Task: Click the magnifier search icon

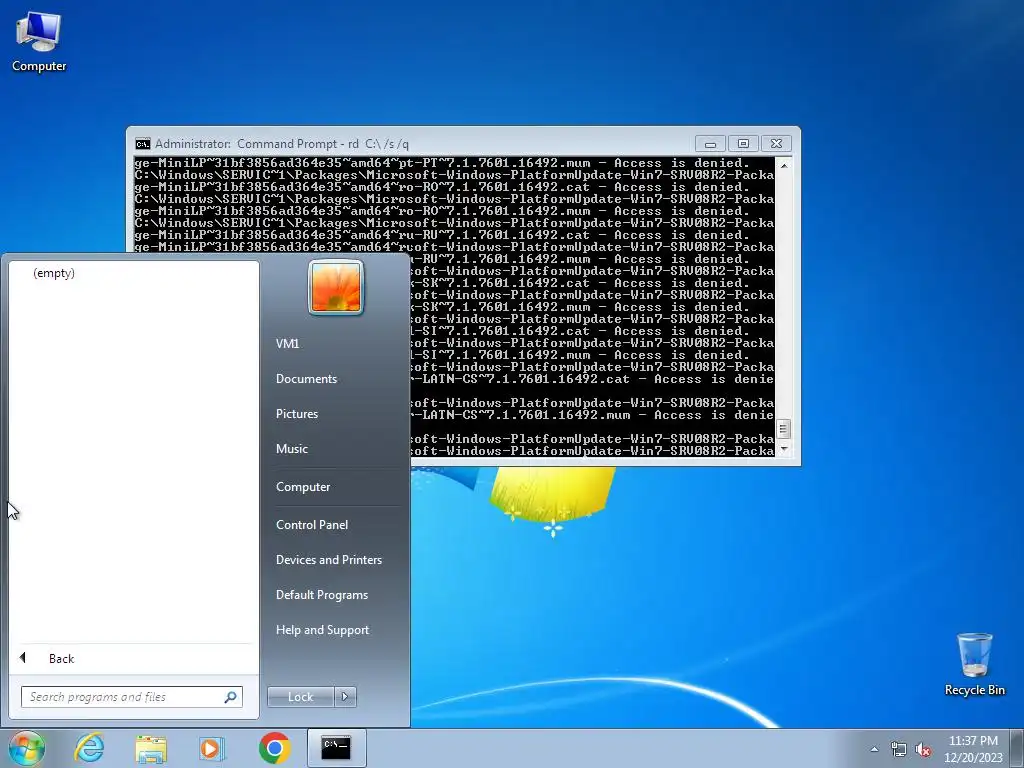Action: [x=231, y=697]
